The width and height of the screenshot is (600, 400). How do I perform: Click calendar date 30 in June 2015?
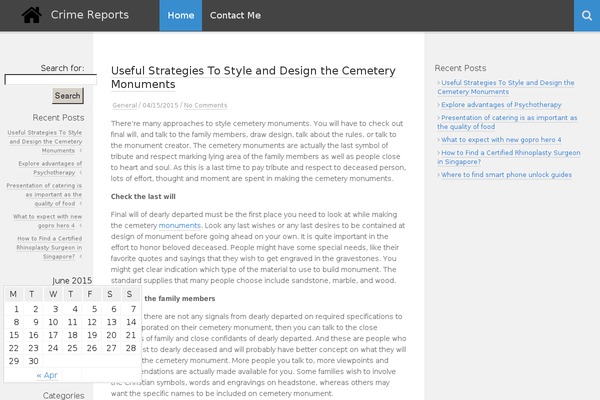[x=33, y=361]
